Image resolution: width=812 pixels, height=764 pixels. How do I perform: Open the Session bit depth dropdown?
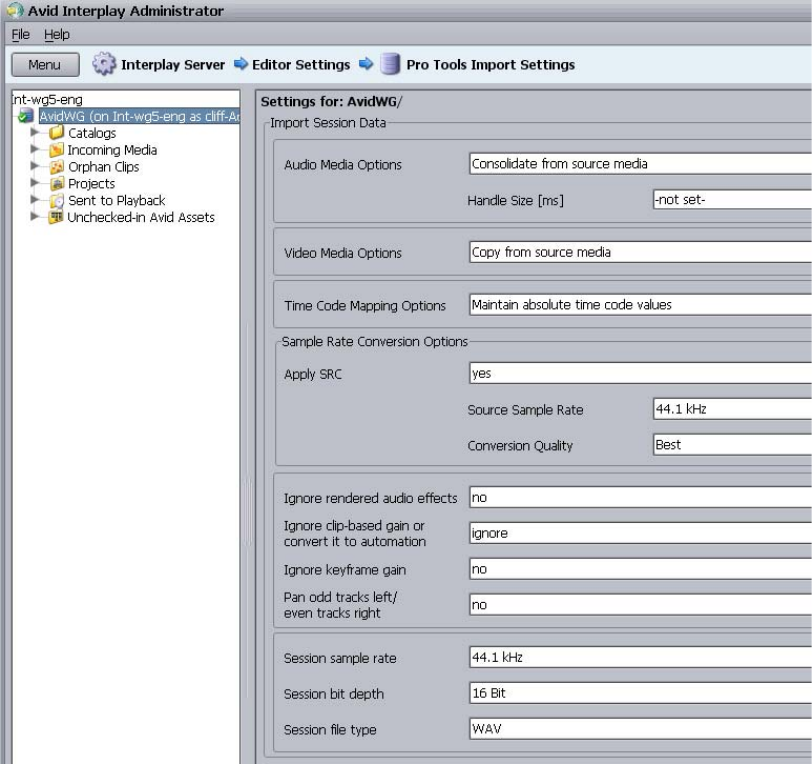click(x=640, y=693)
